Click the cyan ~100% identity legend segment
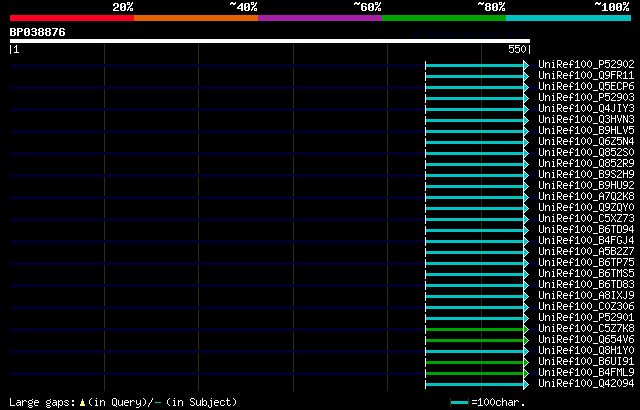This screenshot has height=410, width=640. tap(569, 18)
